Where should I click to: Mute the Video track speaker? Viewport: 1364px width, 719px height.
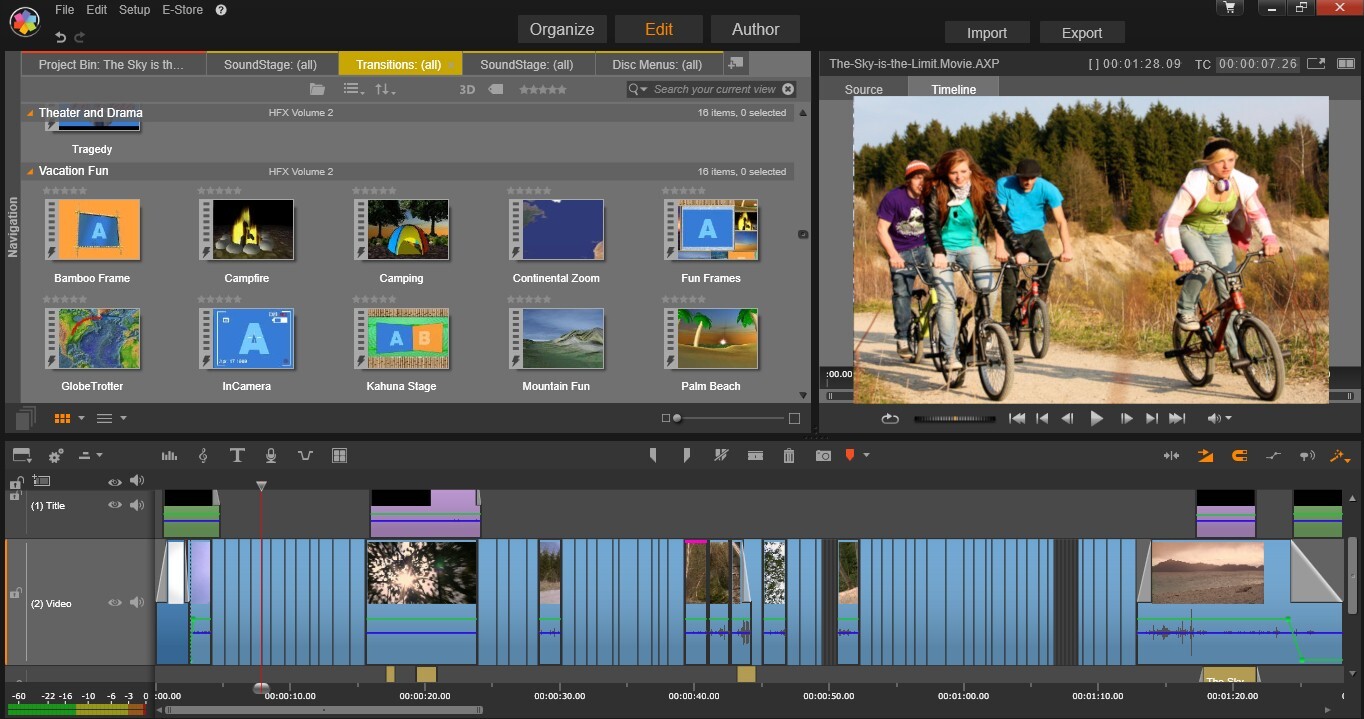pyautogui.click(x=137, y=603)
